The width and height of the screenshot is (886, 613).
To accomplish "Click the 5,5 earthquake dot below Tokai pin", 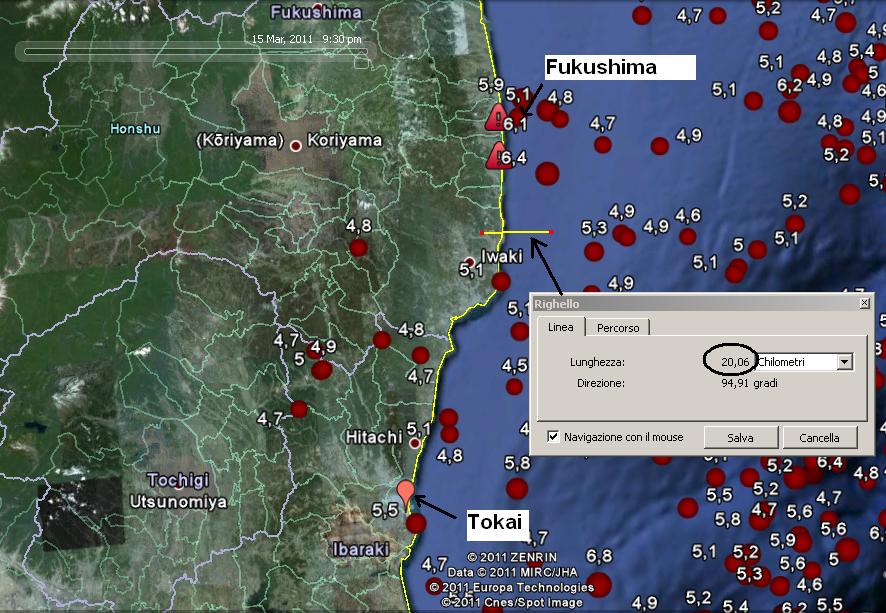I will point(415,523).
